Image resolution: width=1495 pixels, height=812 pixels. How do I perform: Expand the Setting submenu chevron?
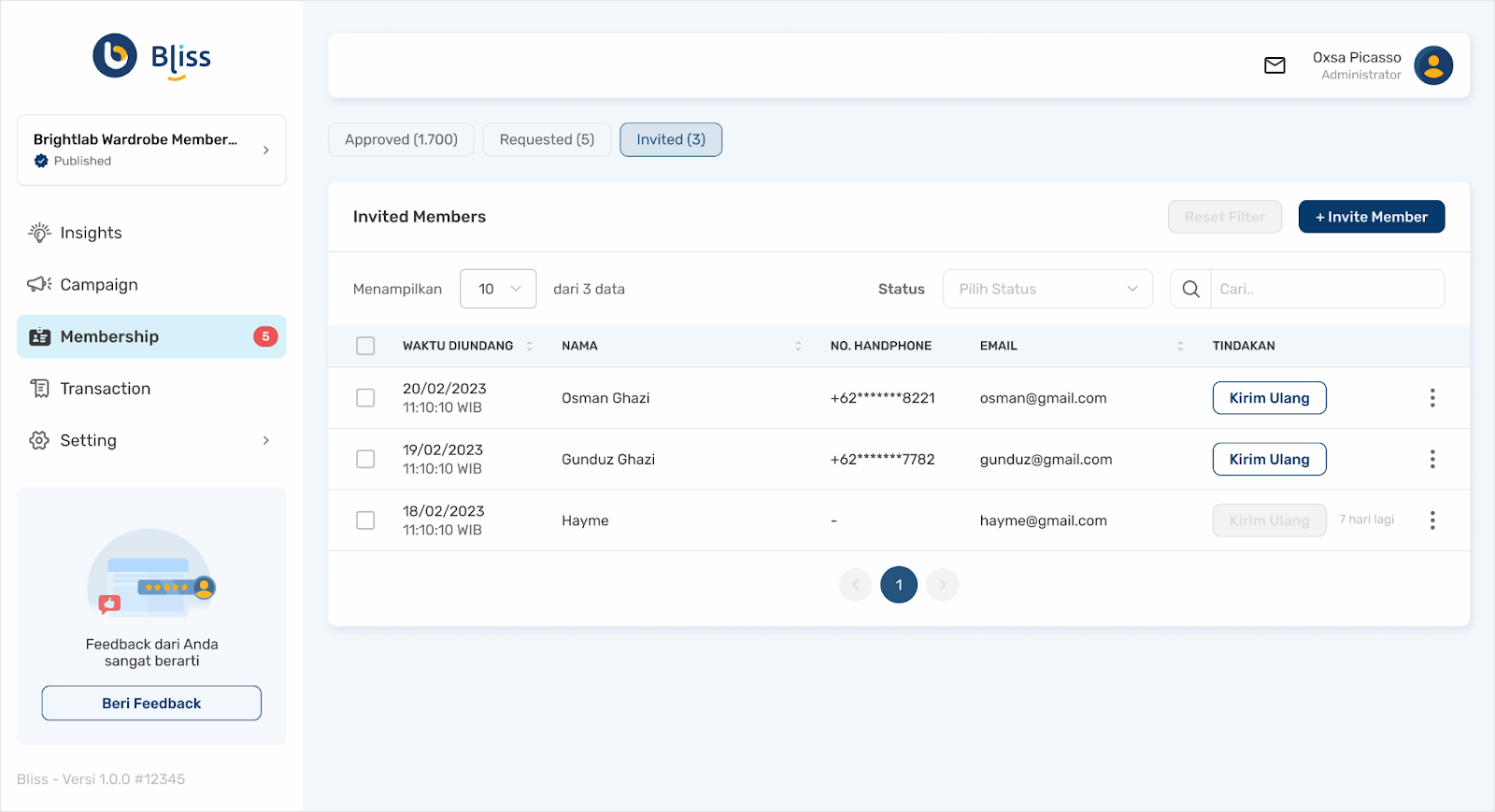(265, 440)
